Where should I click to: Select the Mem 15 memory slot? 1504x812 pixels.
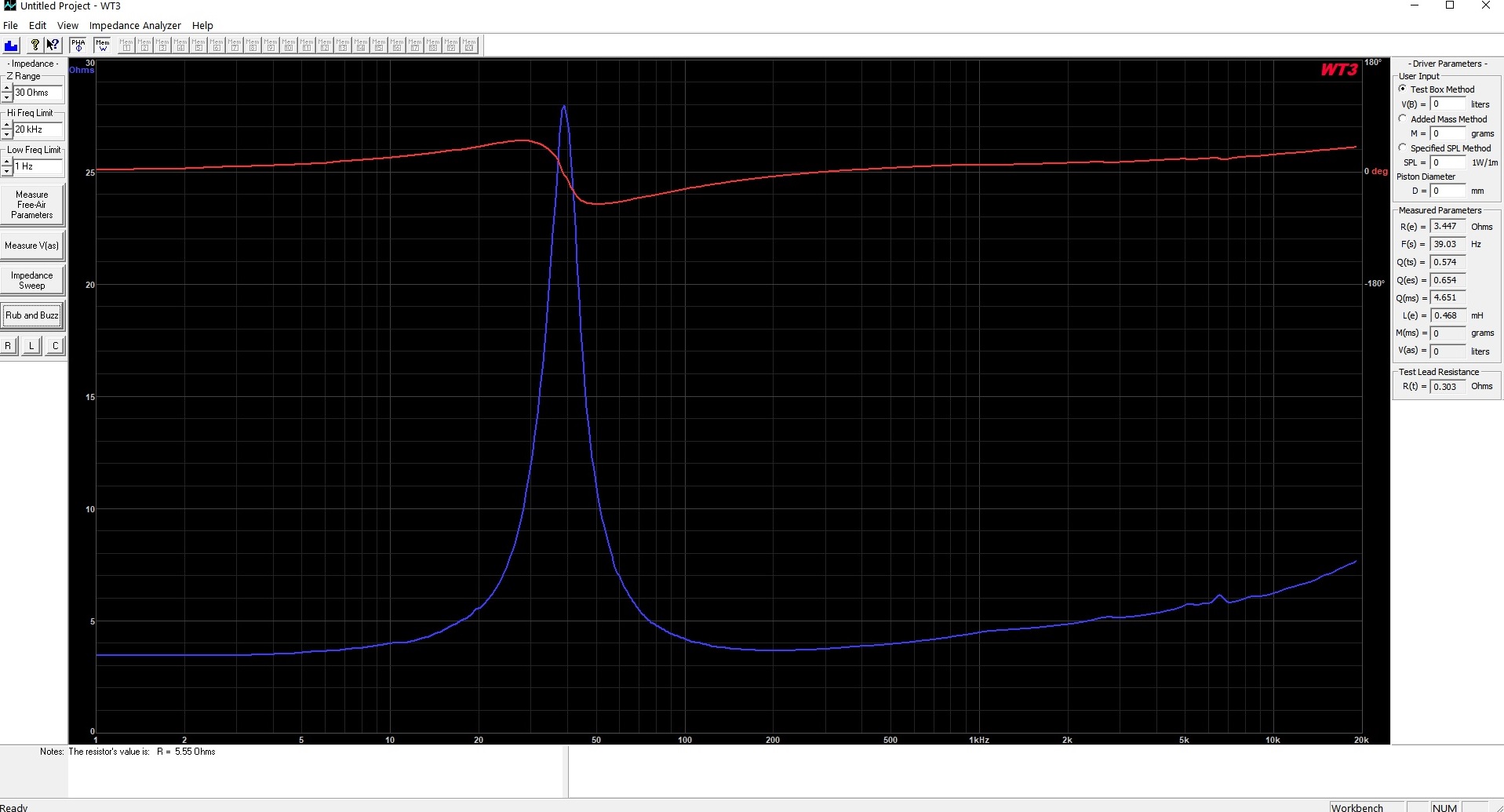[x=379, y=45]
